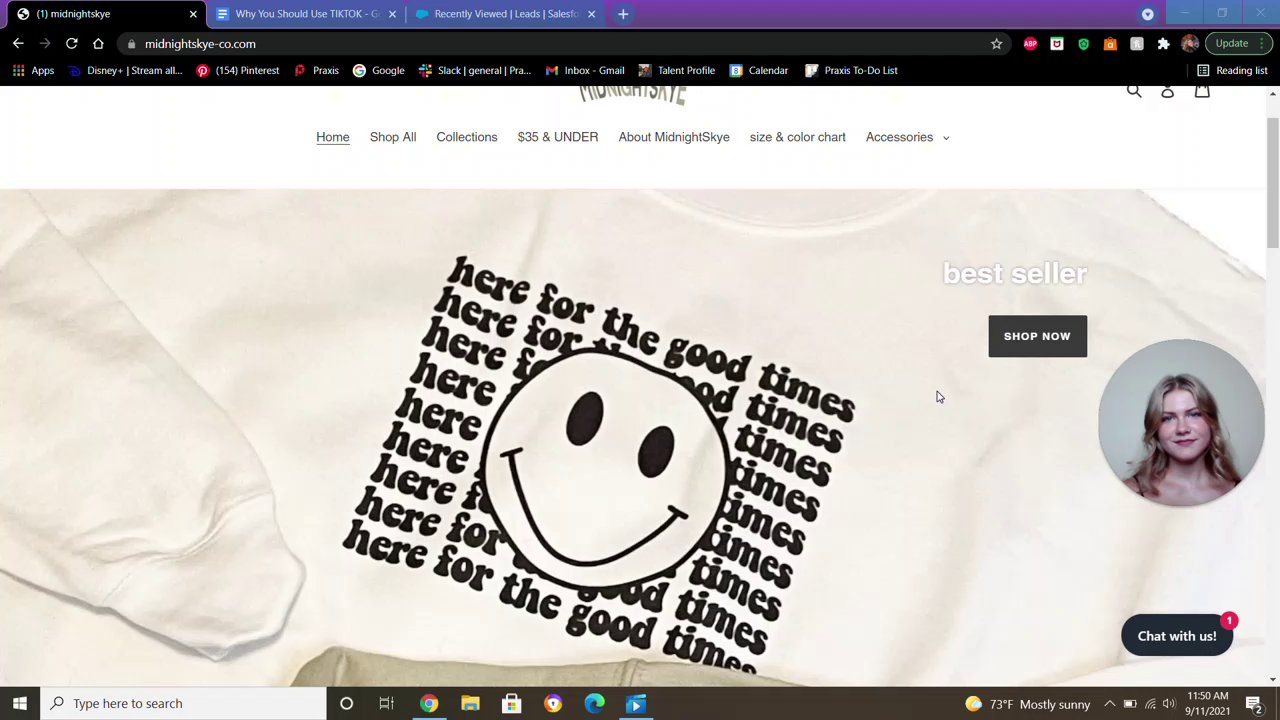Open the Collections menu item
This screenshot has width=1280, height=720.
[x=467, y=137]
